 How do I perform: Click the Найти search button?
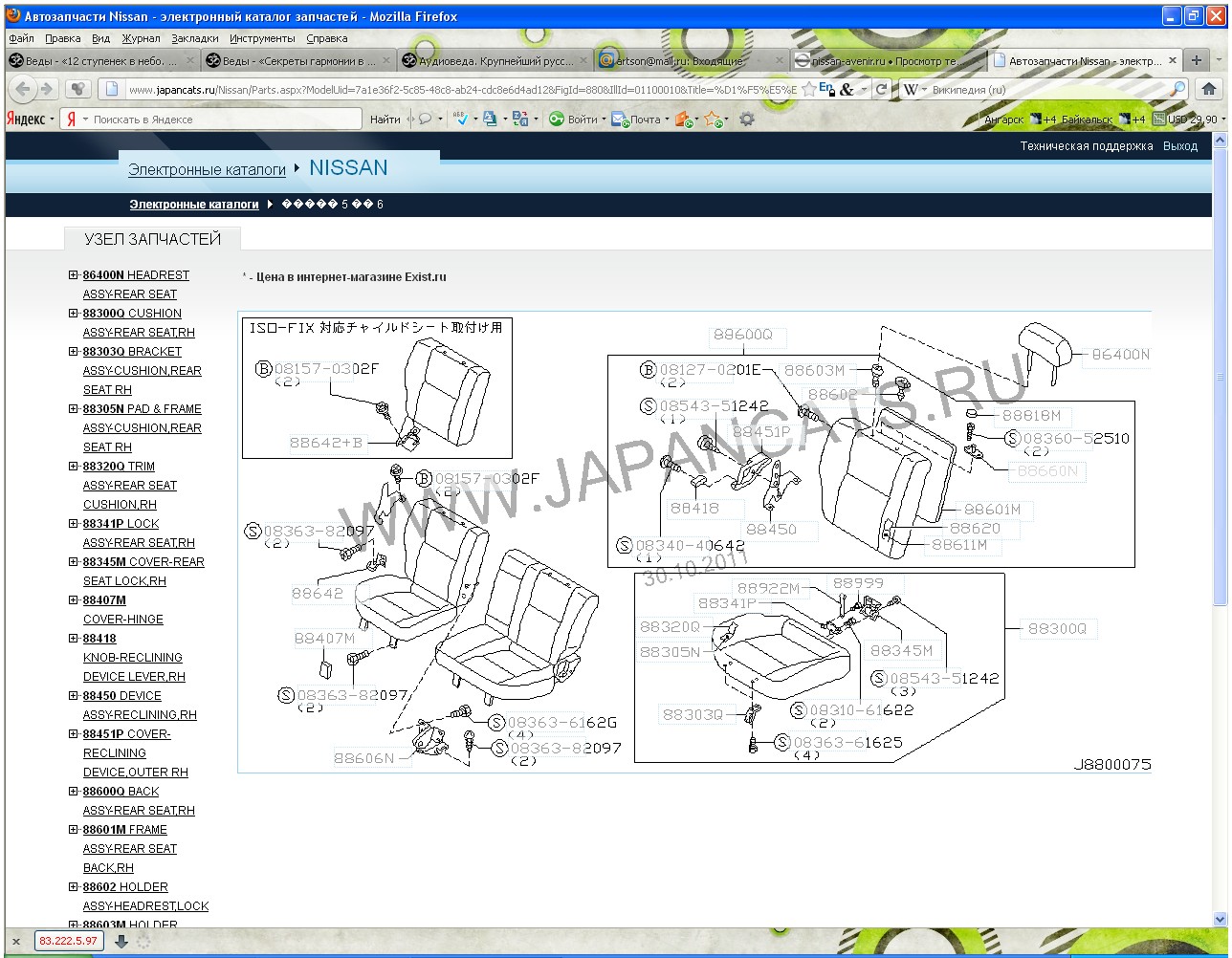(385, 120)
